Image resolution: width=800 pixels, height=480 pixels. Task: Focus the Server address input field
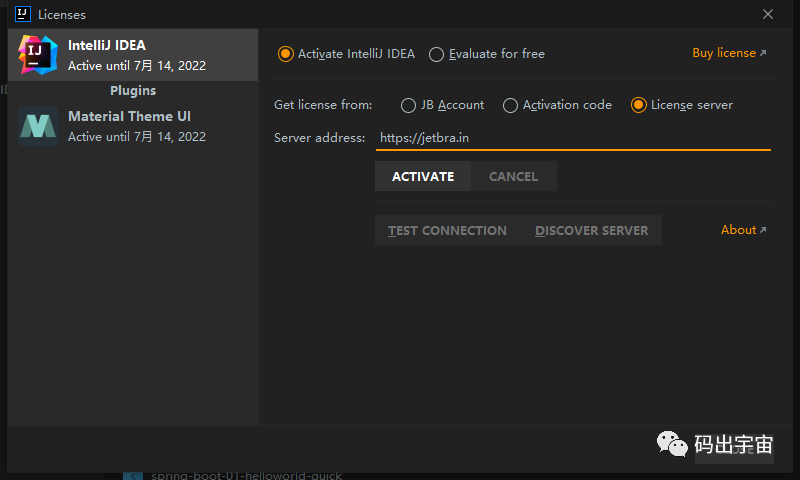click(x=573, y=138)
